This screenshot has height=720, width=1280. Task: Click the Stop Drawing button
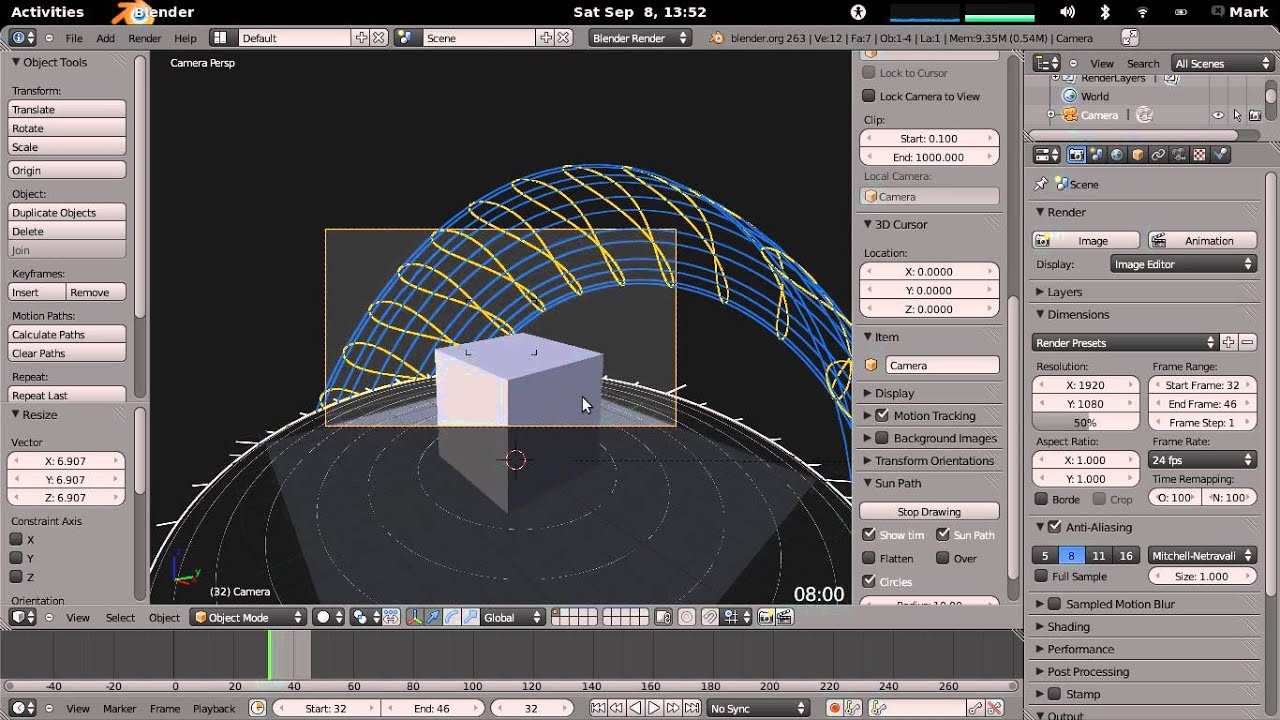[929, 512]
